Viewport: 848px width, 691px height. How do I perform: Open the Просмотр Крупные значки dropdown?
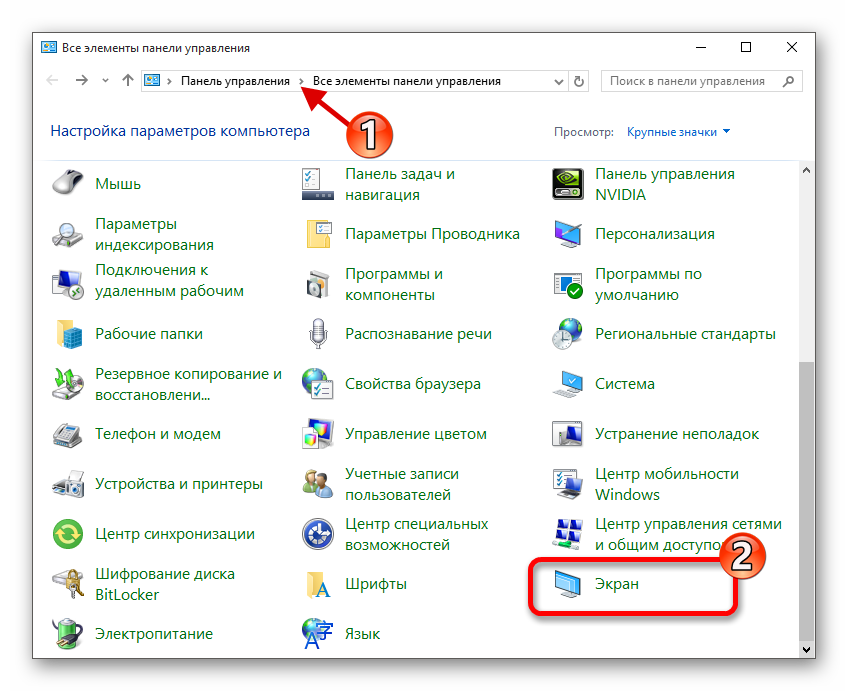678,132
